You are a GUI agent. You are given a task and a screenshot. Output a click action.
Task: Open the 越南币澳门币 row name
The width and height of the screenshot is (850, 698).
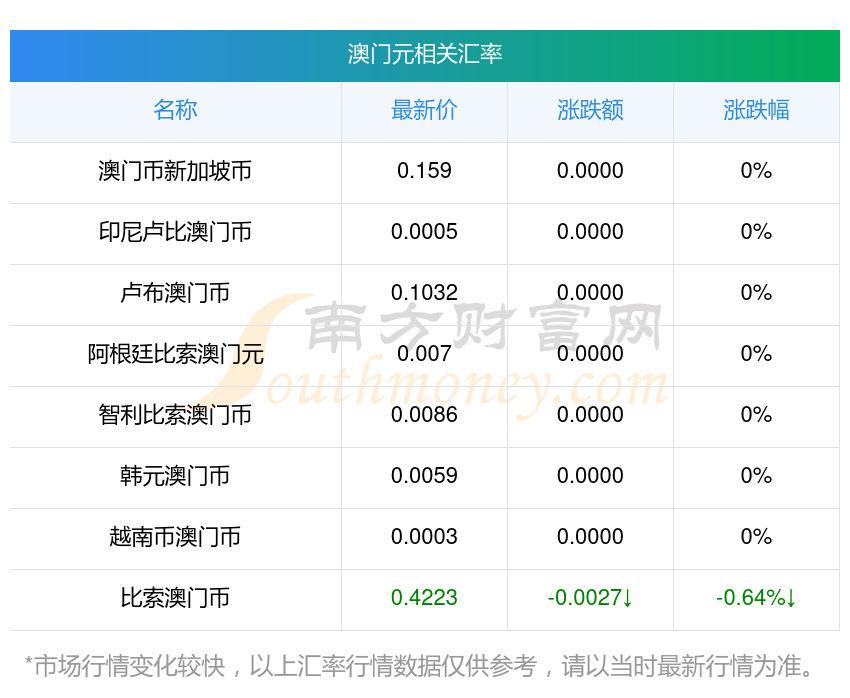pos(176,537)
